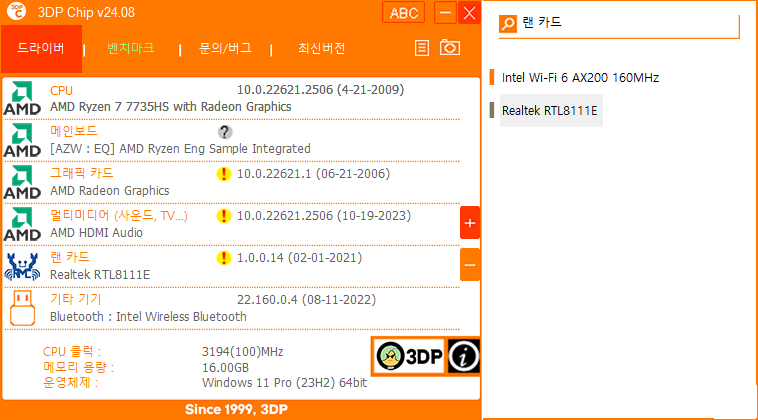This screenshot has height=420, width=758.
Task: Click the ABC language button
Action: (x=404, y=13)
